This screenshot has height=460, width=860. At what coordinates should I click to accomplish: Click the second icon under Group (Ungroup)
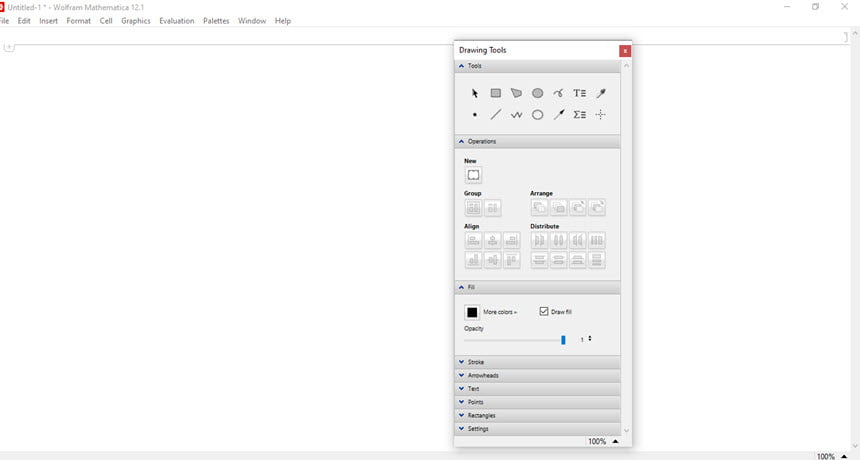493,208
